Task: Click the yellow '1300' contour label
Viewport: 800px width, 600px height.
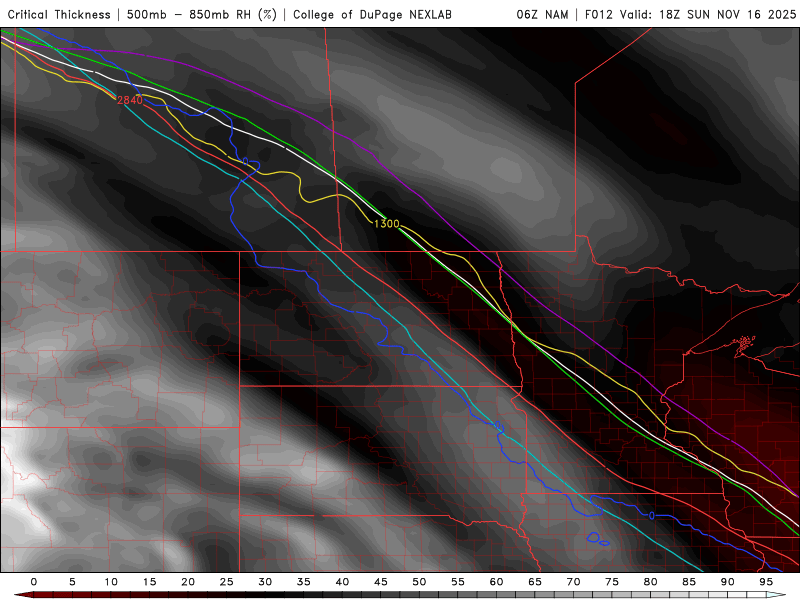Action: point(386,223)
